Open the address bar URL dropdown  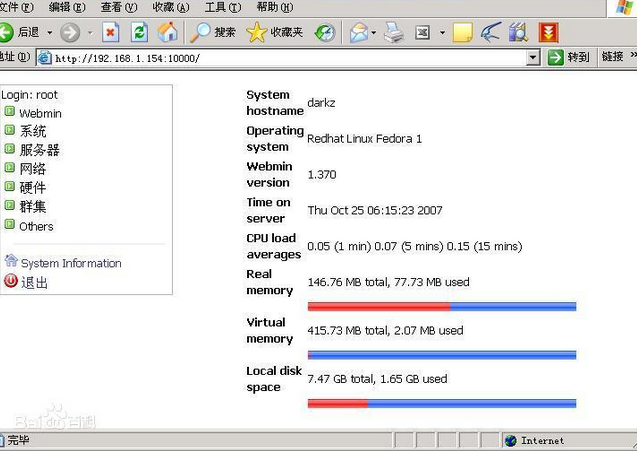pyautogui.click(x=533, y=58)
